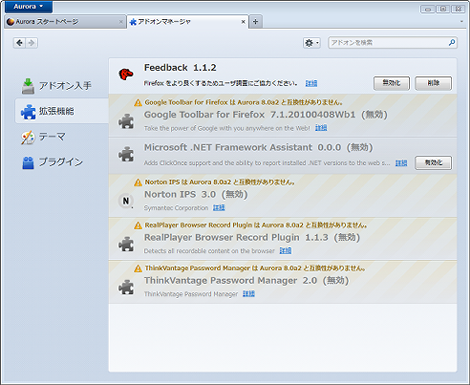Select the 拡張機能 category
The height and width of the screenshot is (385, 470).
point(62,111)
